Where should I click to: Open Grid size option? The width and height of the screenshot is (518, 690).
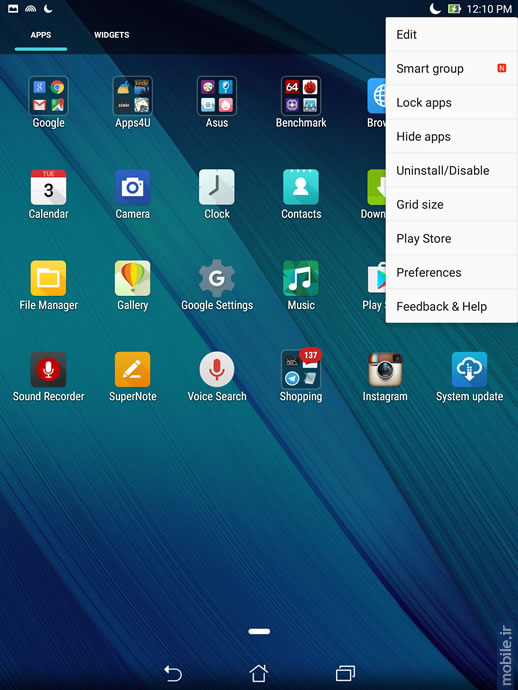point(452,204)
